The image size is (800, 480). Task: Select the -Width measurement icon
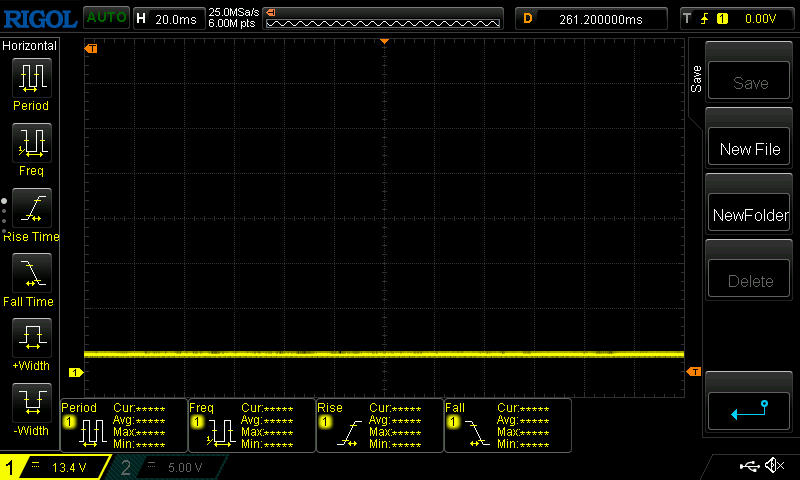[x=30, y=404]
